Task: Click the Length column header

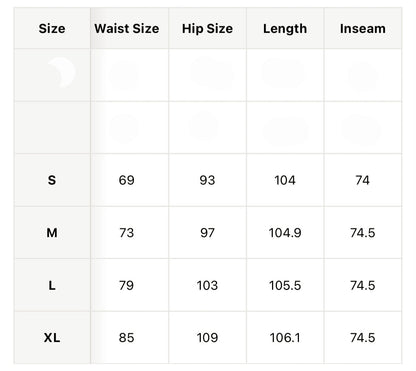Action: coord(285,29)
